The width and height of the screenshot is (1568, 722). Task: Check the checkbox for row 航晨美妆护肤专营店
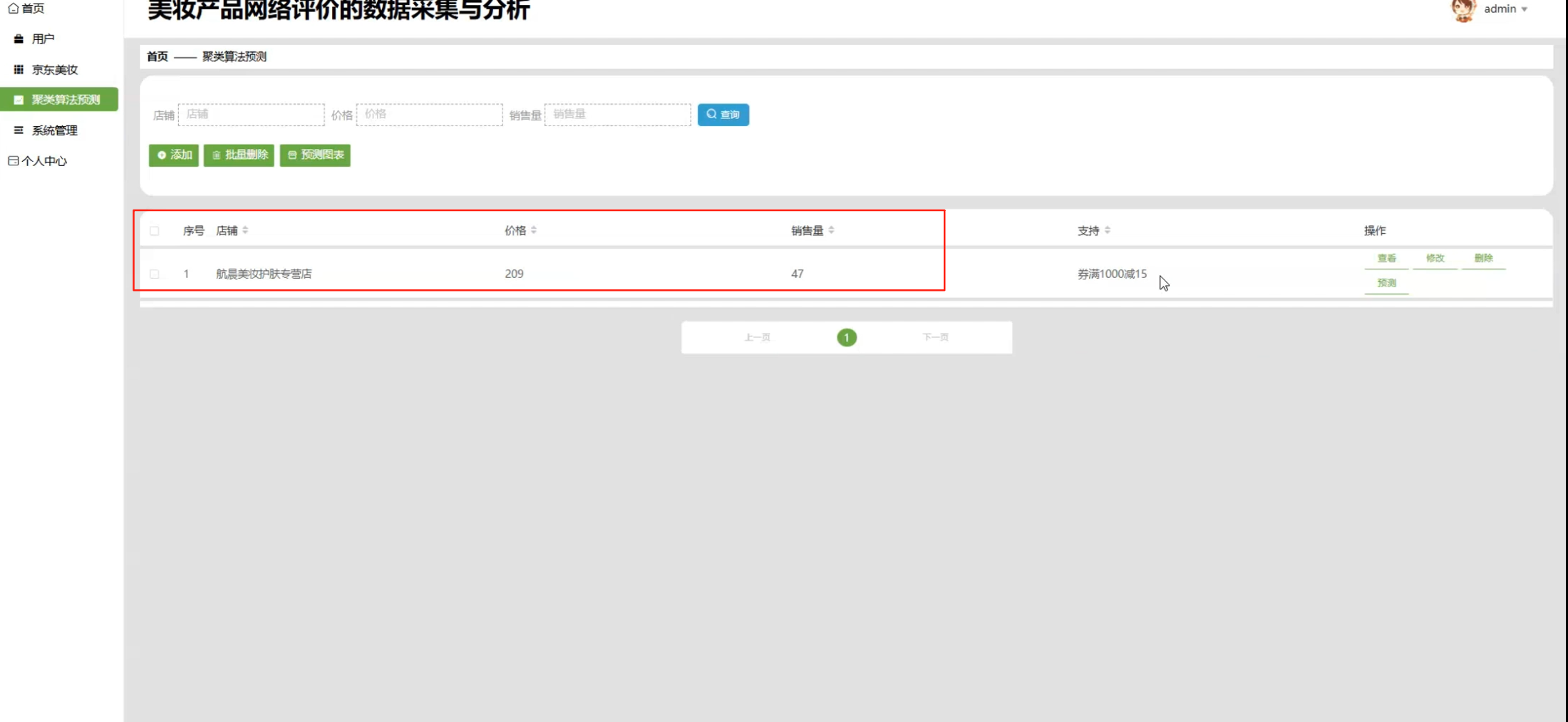[155, 274]
